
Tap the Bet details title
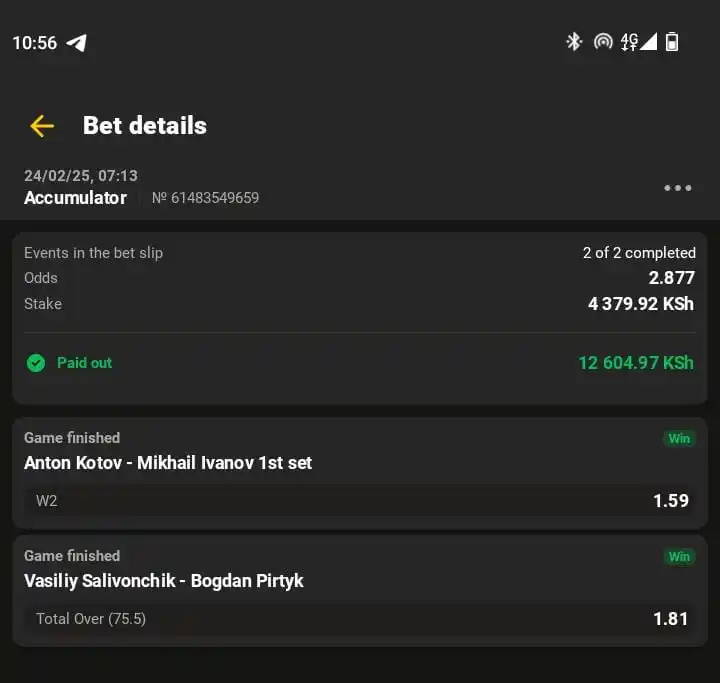coord(145,125)
